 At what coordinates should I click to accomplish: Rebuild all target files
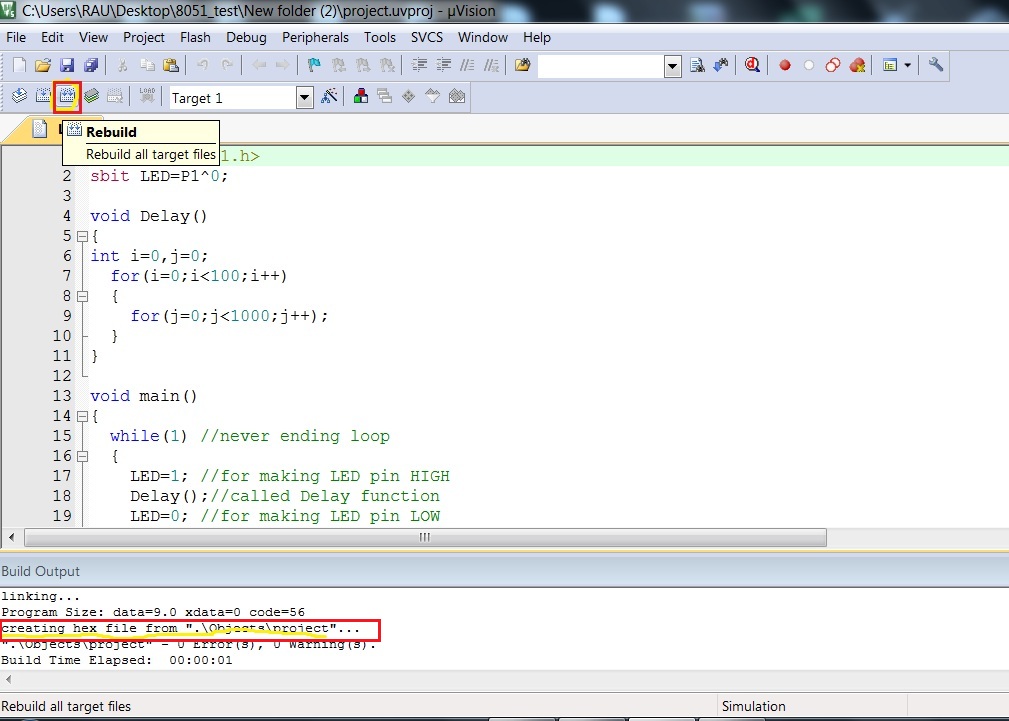pos(65,96)
